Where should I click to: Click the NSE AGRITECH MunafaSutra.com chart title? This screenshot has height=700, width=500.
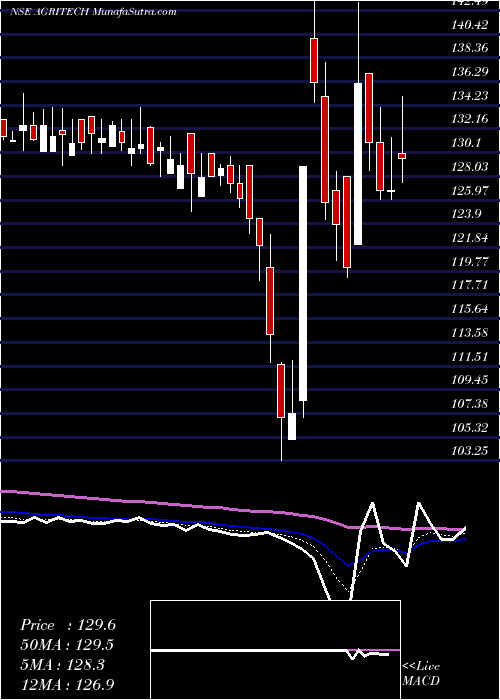pyautogui.click(x=93, y=12)
